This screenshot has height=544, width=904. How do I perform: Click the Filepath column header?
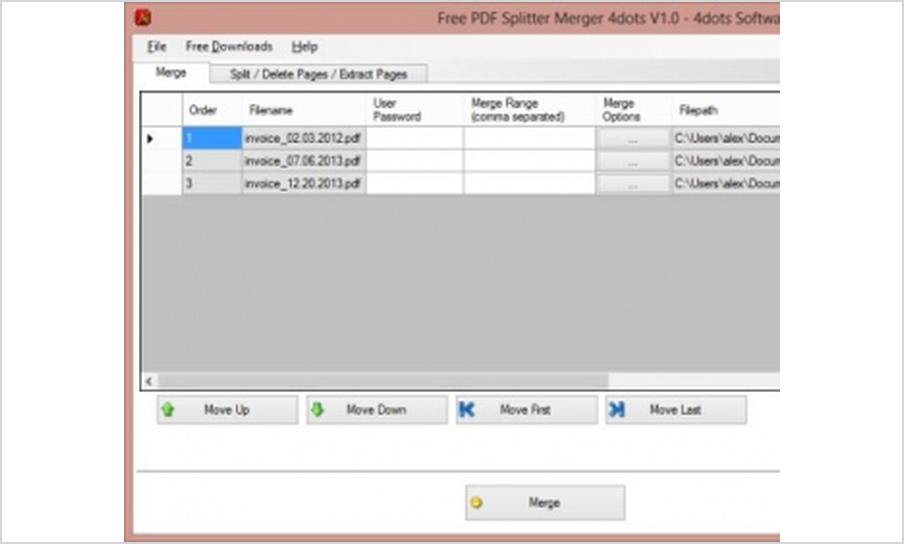[x=726, y=110]
